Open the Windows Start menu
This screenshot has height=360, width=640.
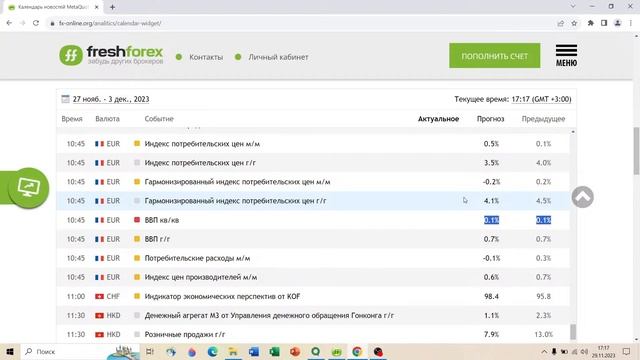(10, 351)
